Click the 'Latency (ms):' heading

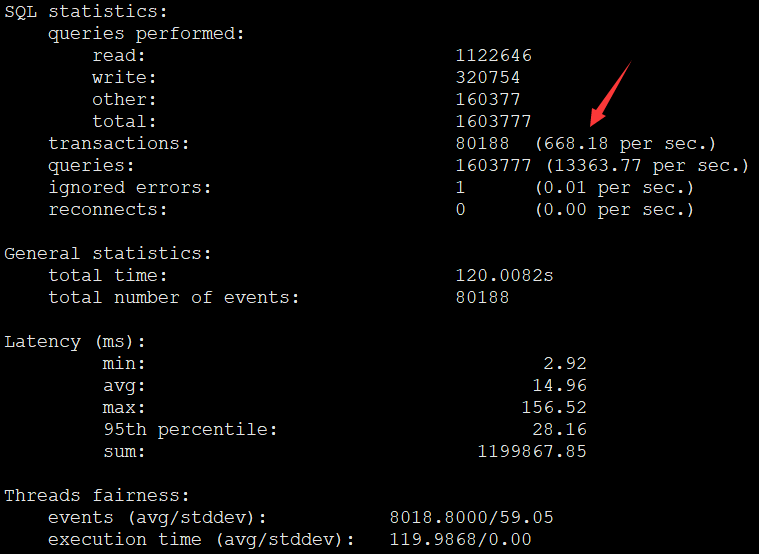[75, 342]
